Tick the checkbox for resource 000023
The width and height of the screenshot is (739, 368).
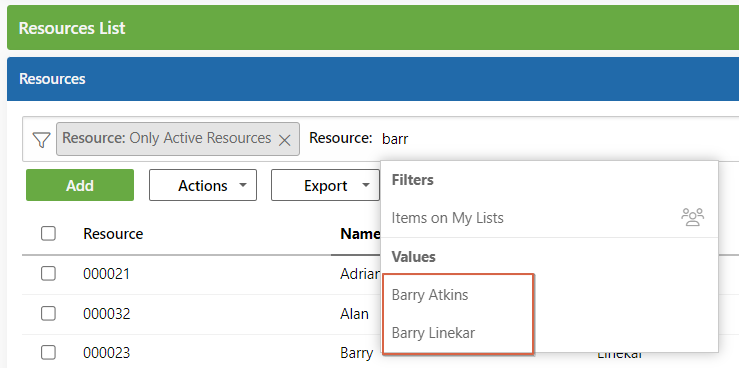click(48, 352)
